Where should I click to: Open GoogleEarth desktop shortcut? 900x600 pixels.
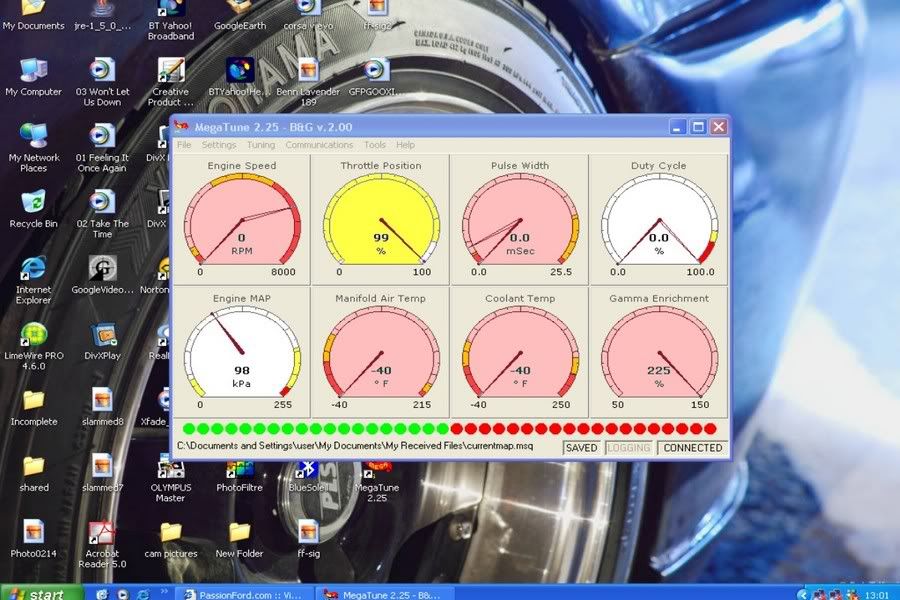coord(239,16)
